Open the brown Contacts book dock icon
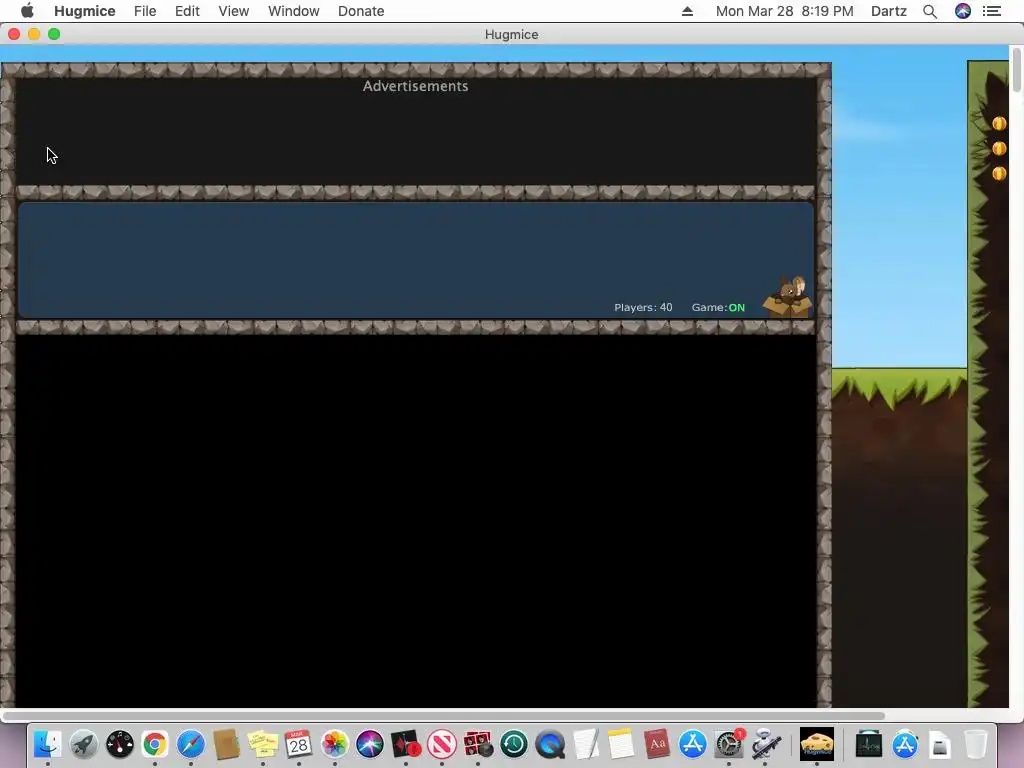 [x=227, y=744]
